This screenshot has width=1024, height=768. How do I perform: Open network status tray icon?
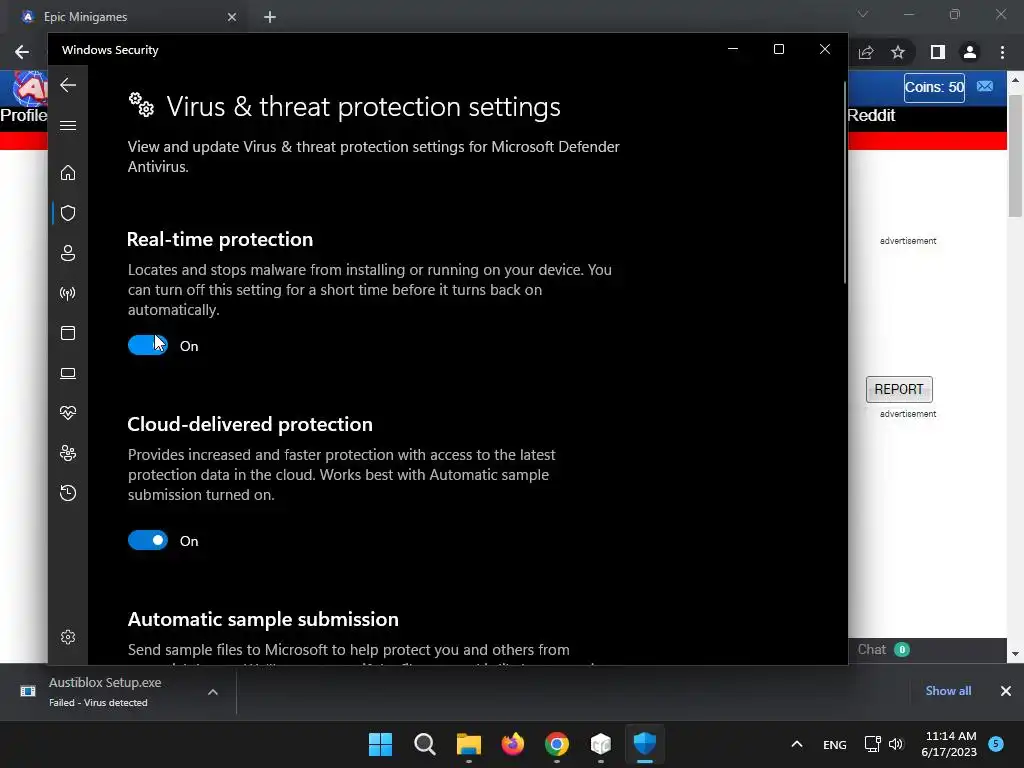click(872, 744)
